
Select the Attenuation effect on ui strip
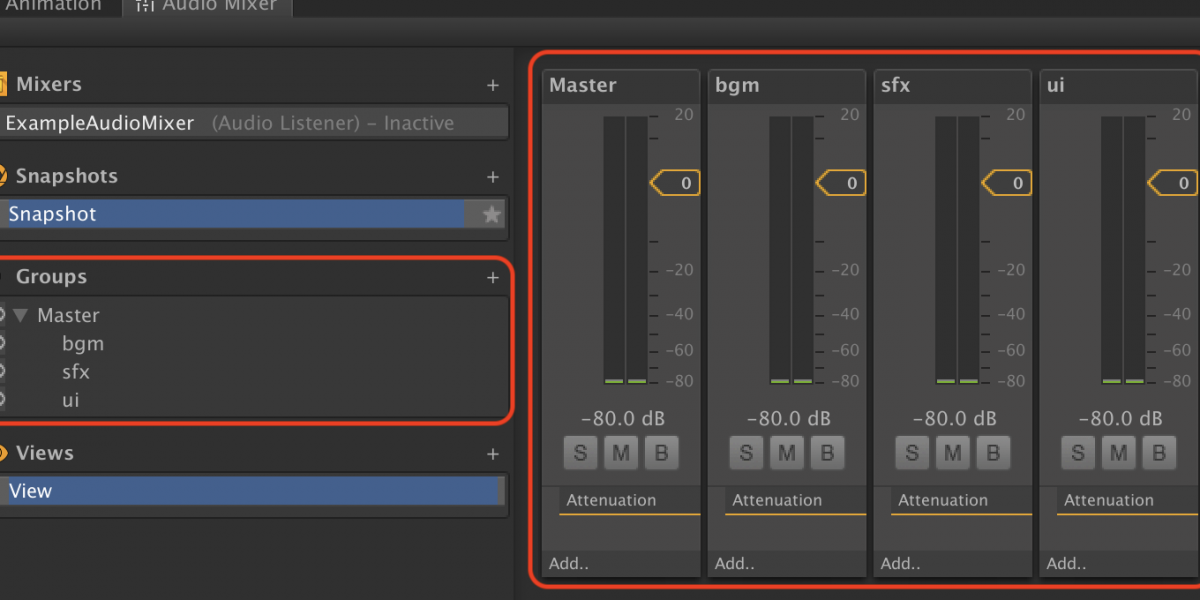pos(1109,501)
